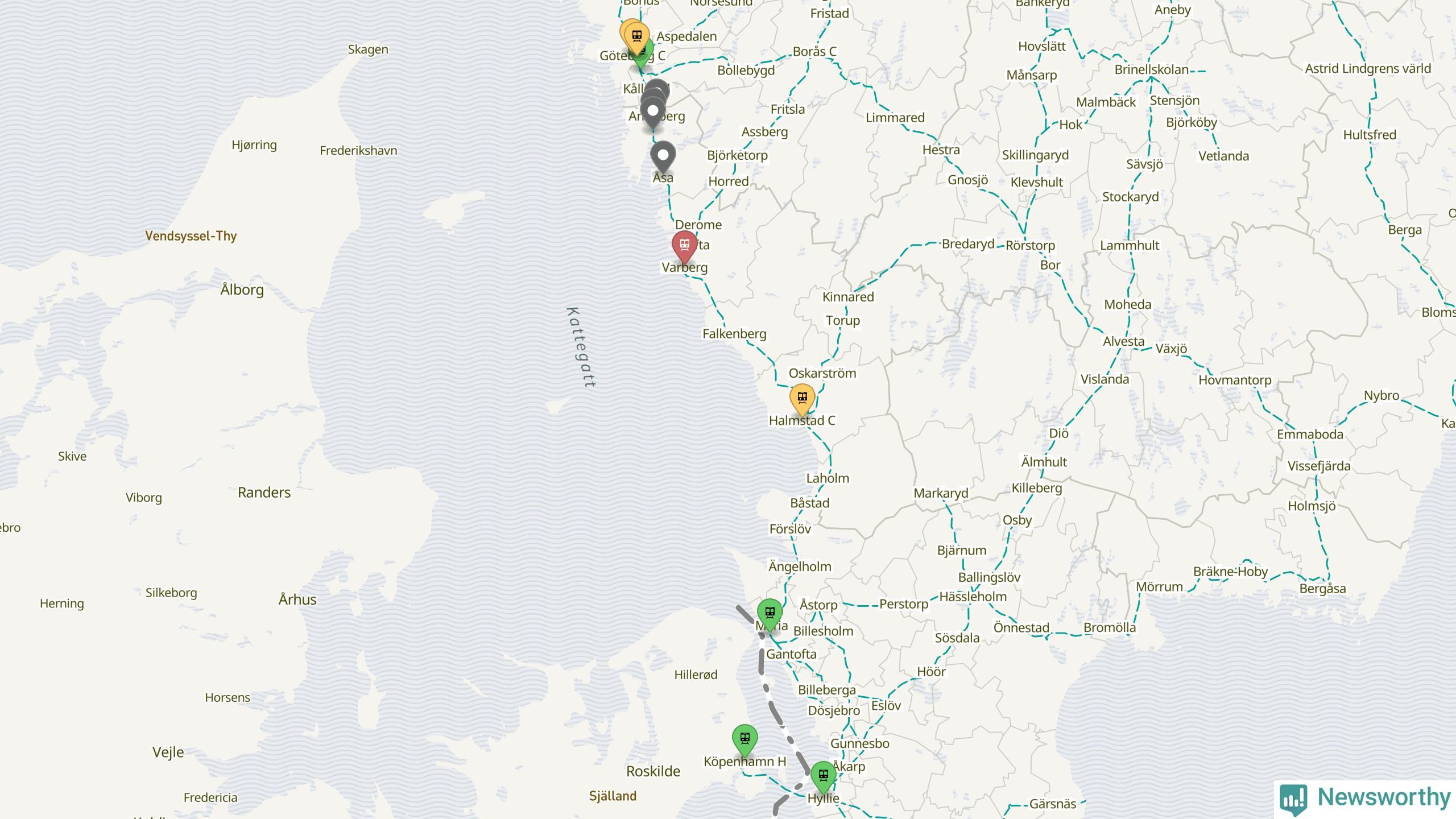Click the Älmhult station label
The height and width of the screenshot is (819, 1456).
1044,462
